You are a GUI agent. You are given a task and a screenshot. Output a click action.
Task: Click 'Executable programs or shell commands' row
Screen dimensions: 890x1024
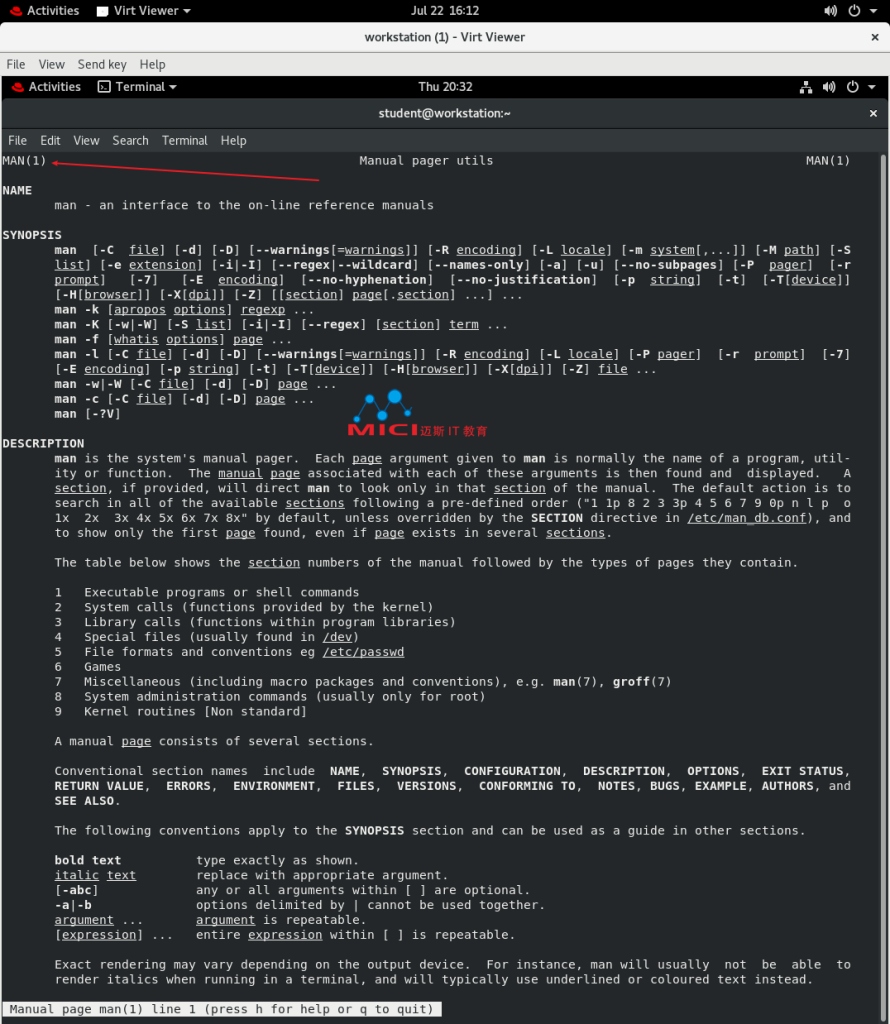[207, 592]
